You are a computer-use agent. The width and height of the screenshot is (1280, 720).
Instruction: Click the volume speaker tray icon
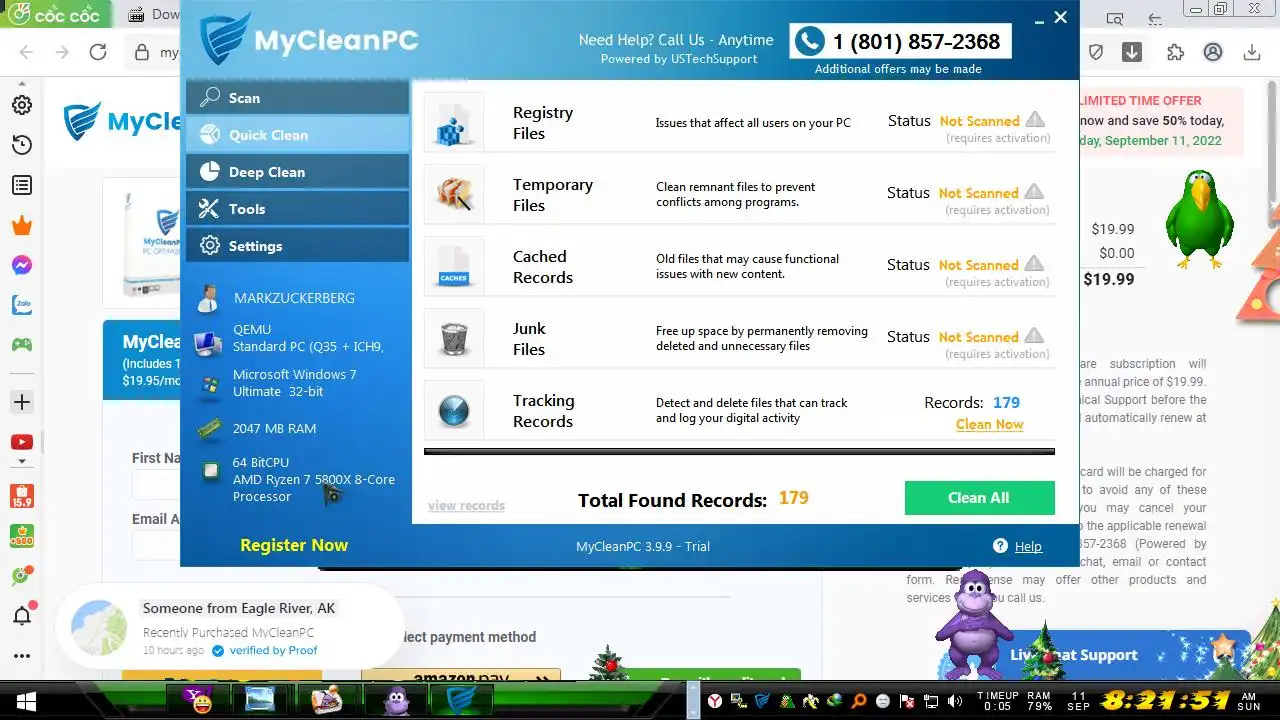954,701
